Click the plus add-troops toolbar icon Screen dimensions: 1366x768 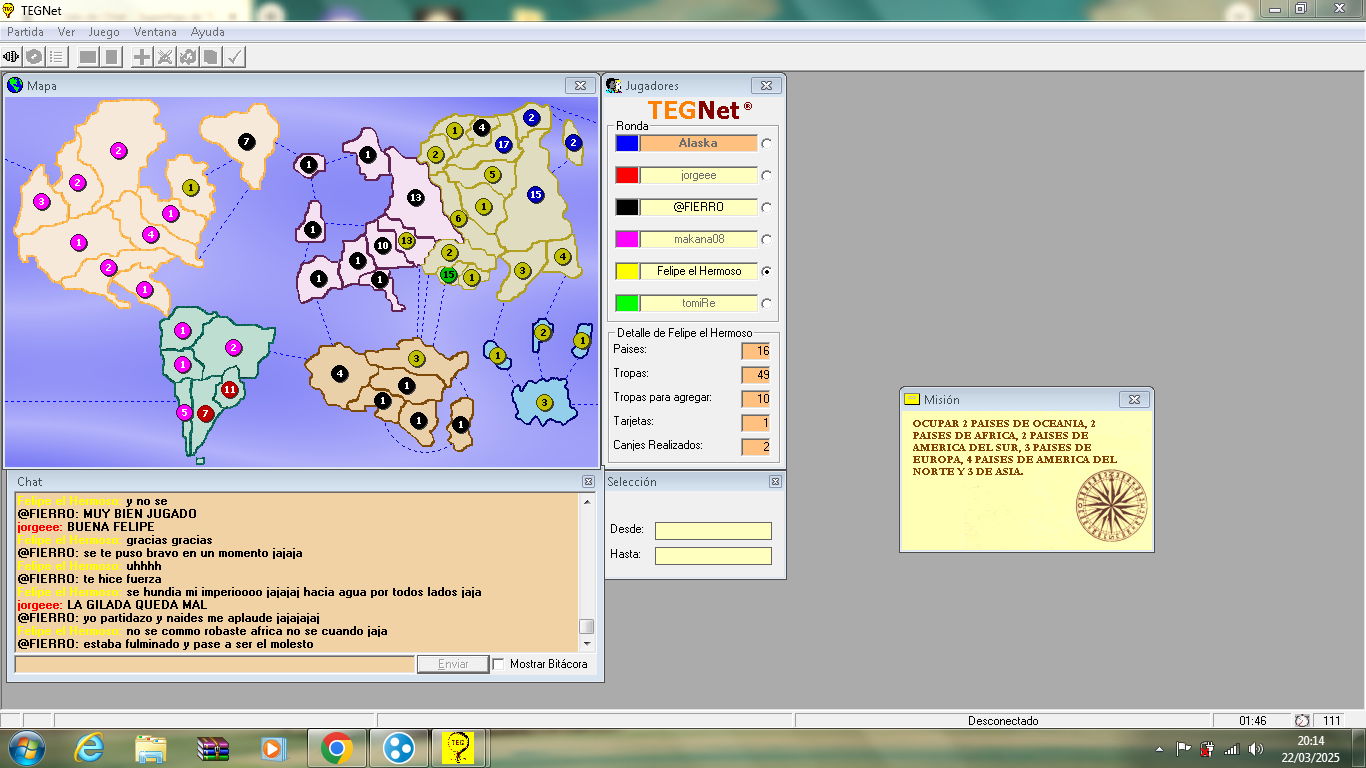click(142, 57)
